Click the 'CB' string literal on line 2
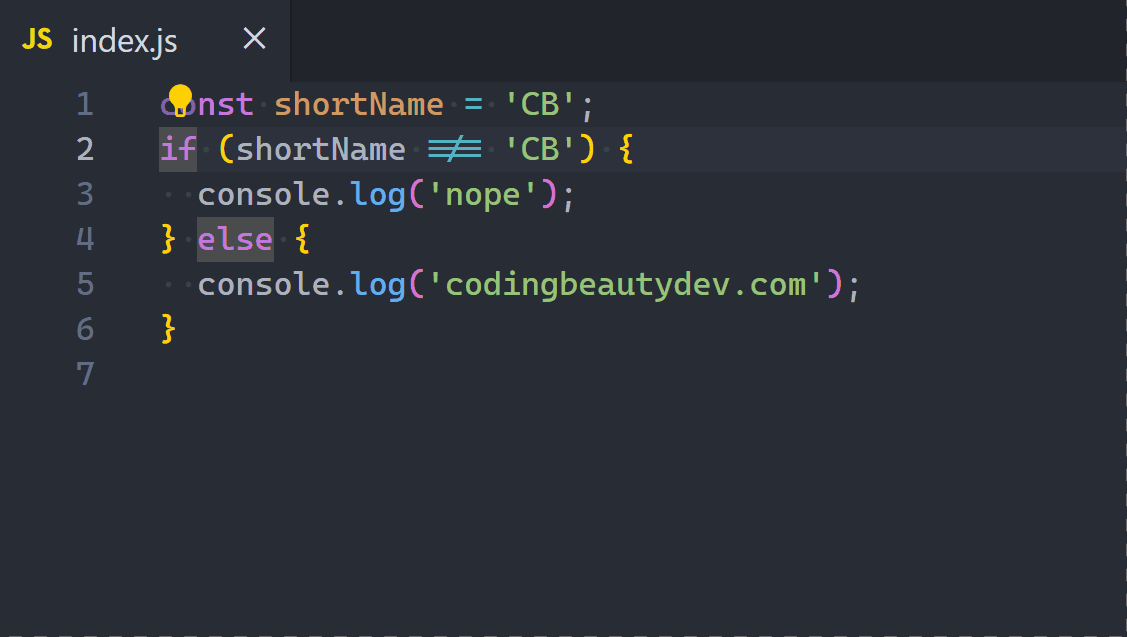 (x=542, y=148)
